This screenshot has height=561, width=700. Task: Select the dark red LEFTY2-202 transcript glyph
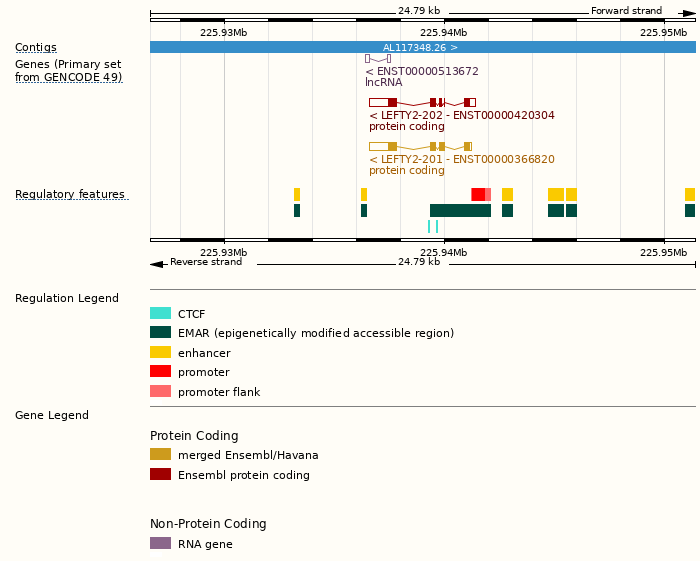(421, 102)
